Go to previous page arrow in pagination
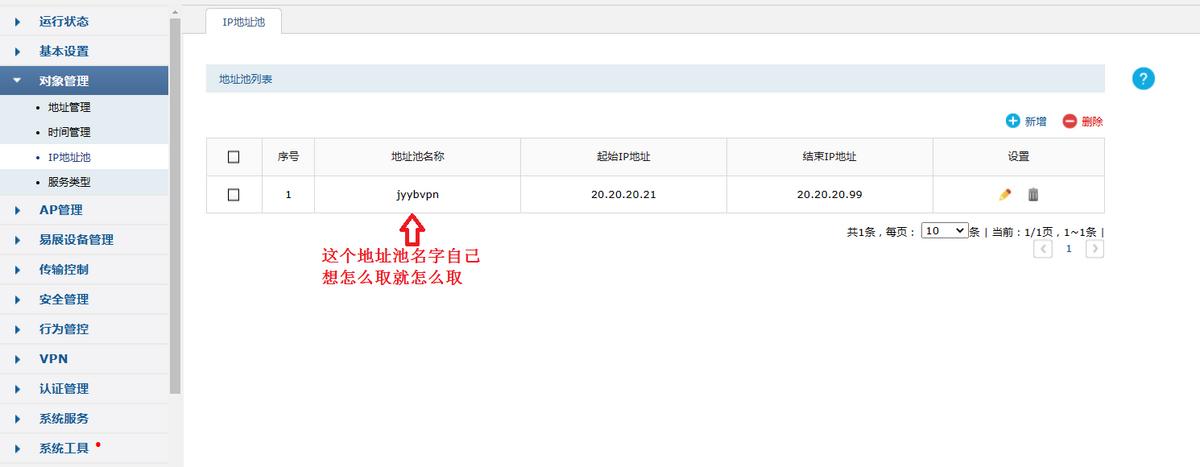1200x467 pixels. (1043, 248)
